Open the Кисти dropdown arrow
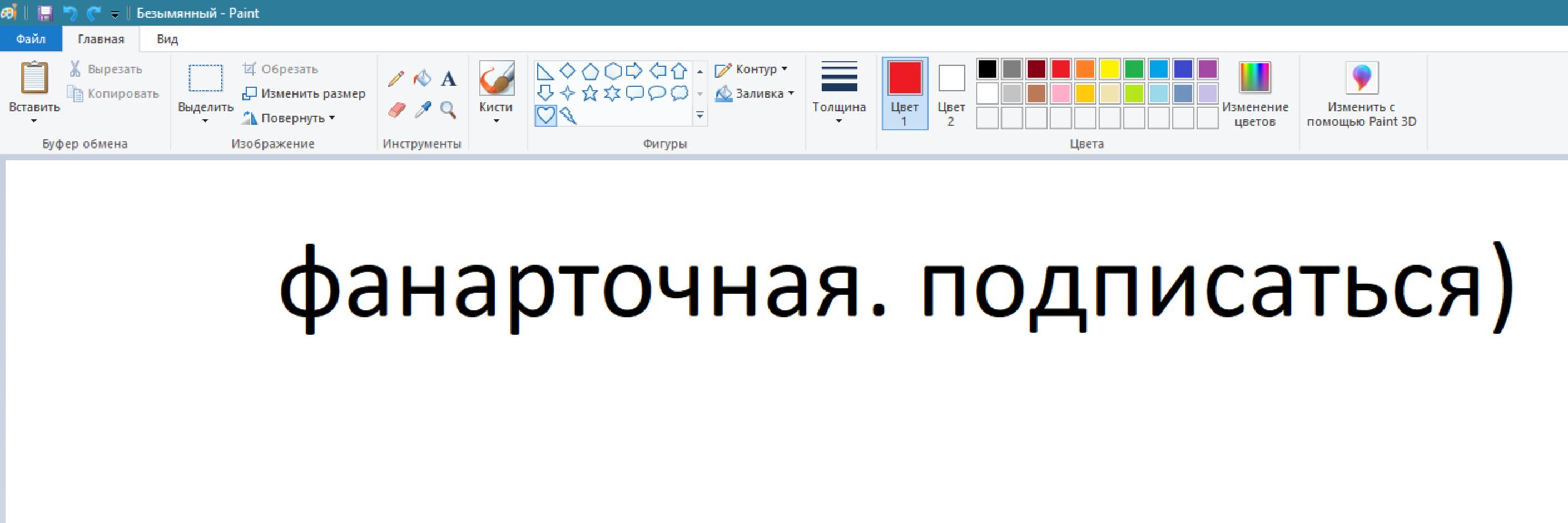The width and height of the screenshot is (1568, 523). click(496, 121)
